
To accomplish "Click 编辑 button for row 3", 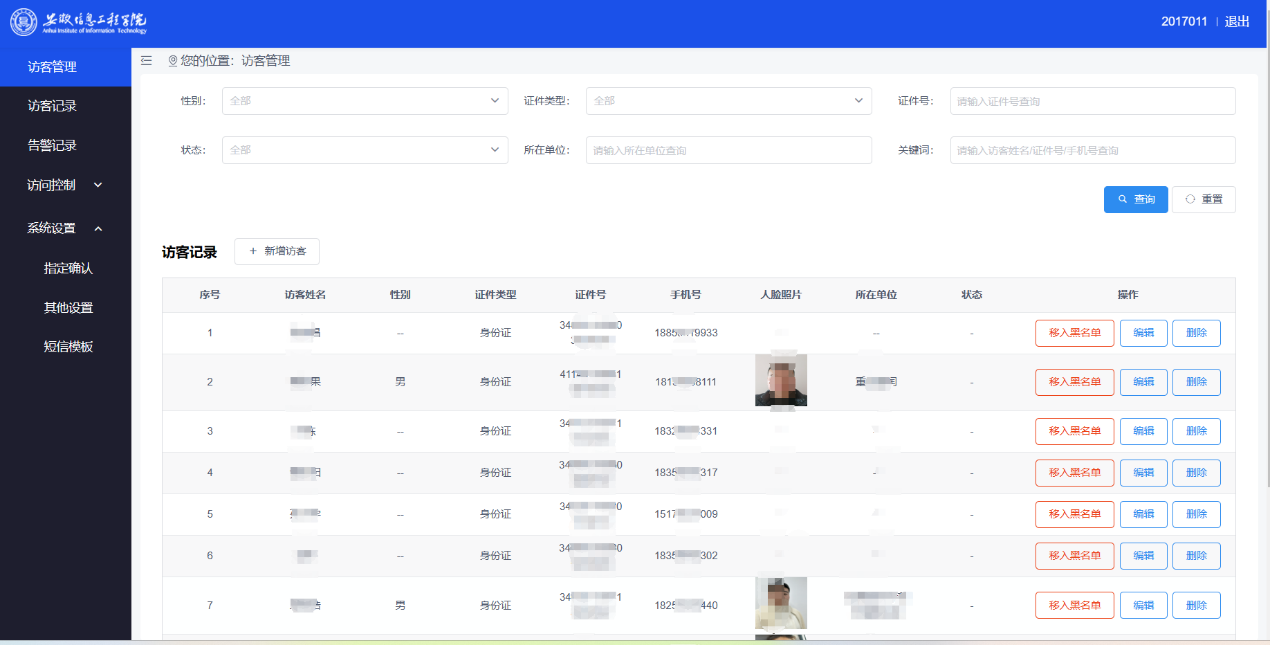I will [x=1143, y=431].
